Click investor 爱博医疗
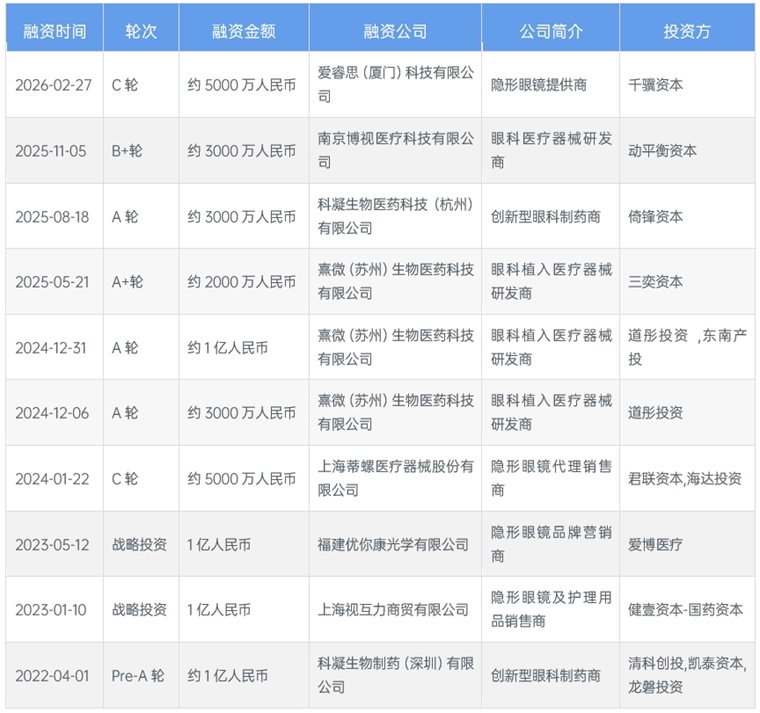The image size is (760, 713). point(655,545)
